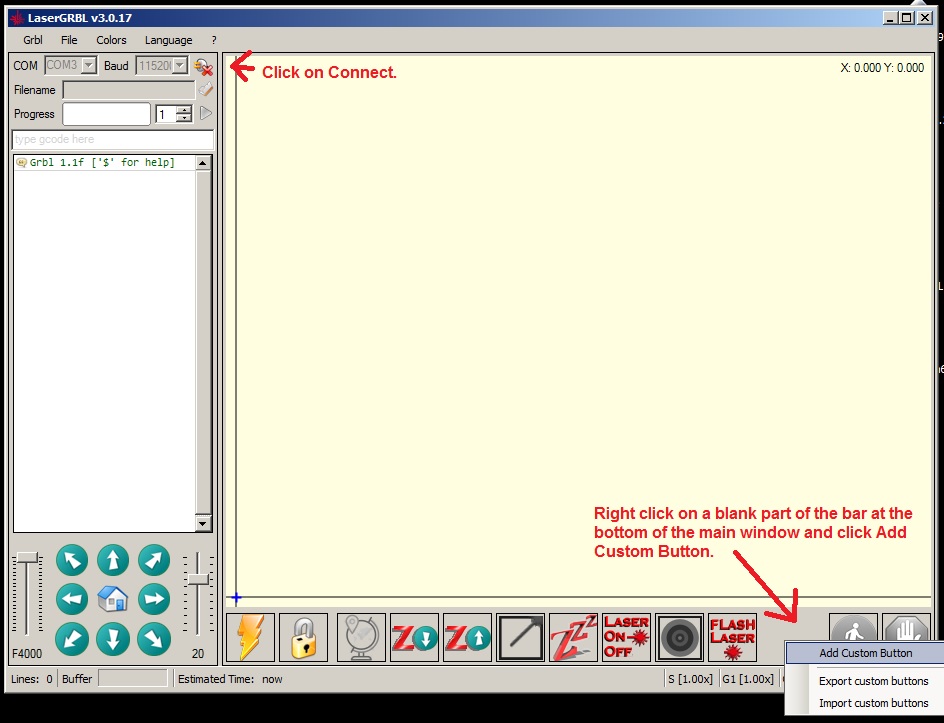This screenshot has width=944, height=723.
Task: Click the hand feed-hold button
Action: (x=906, y=628)
